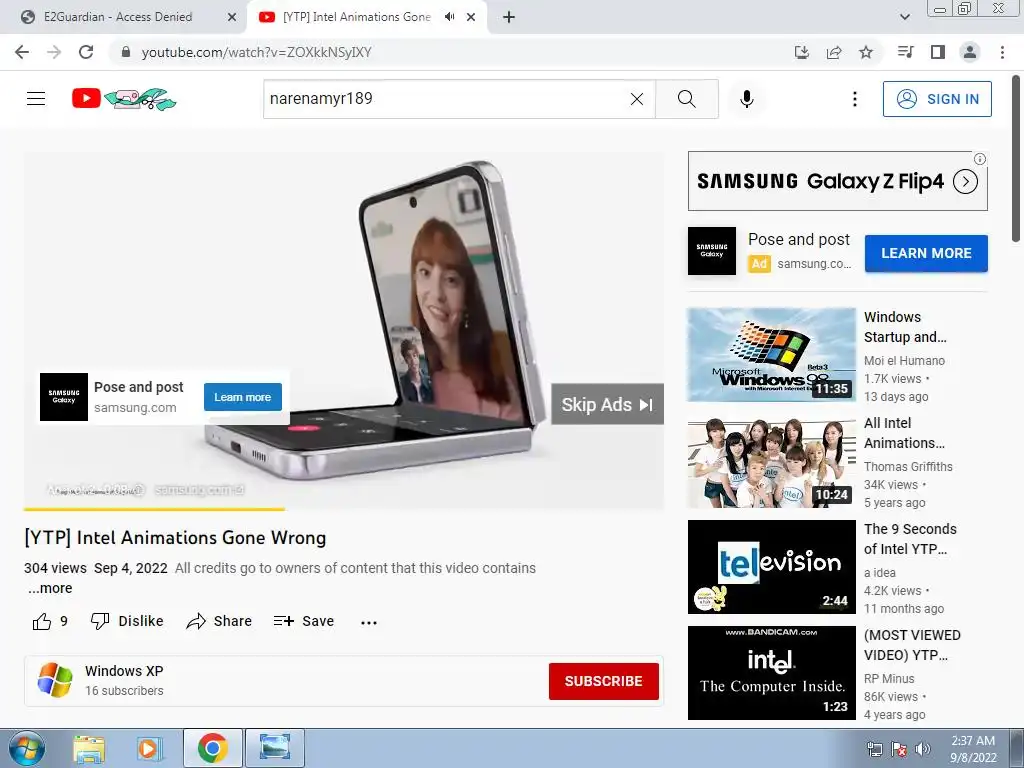Close the YouTube video tab
Viewport: 1024px width, 768px height.
pos(471,17)
